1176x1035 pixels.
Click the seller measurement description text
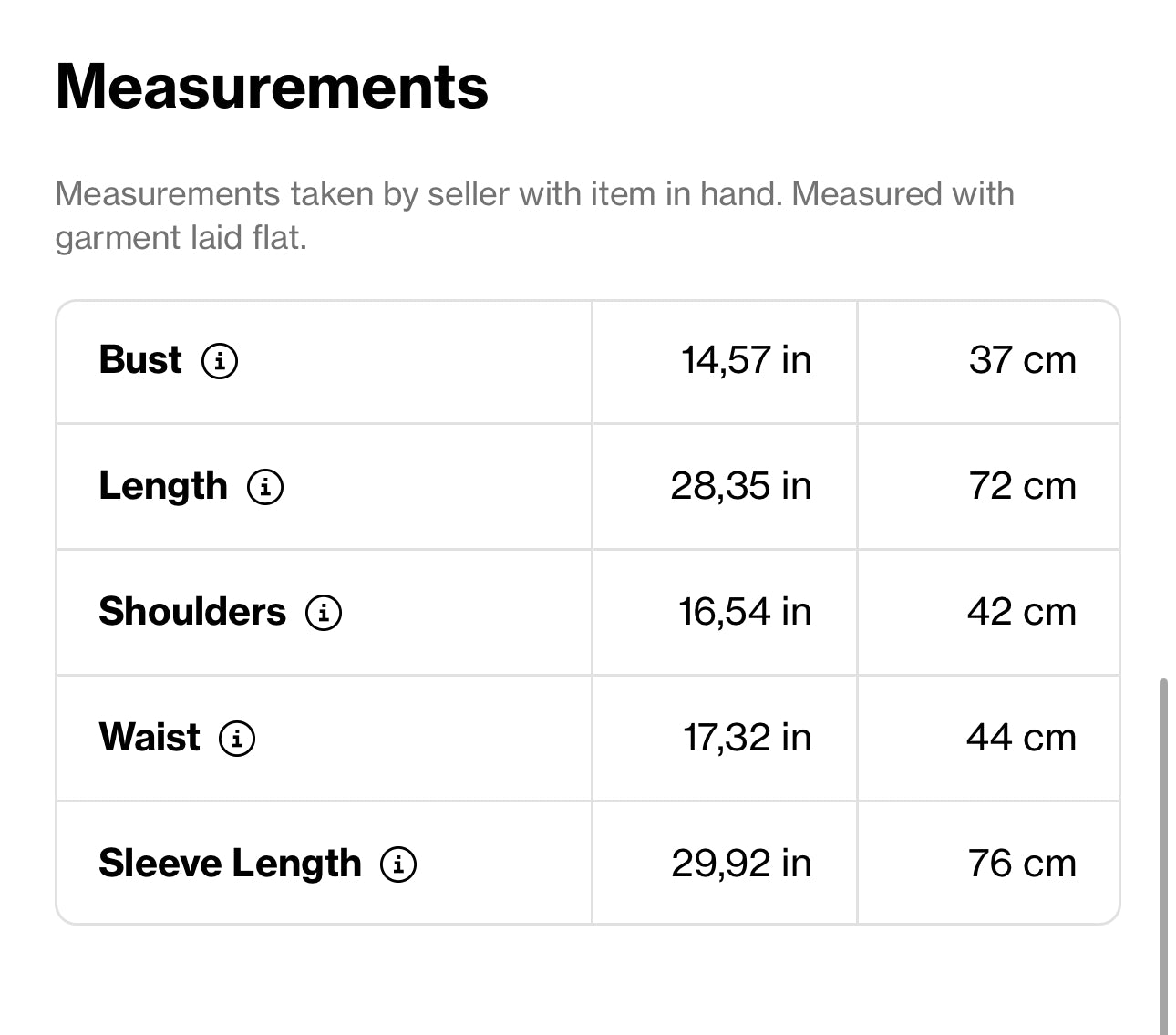[534, 215]
